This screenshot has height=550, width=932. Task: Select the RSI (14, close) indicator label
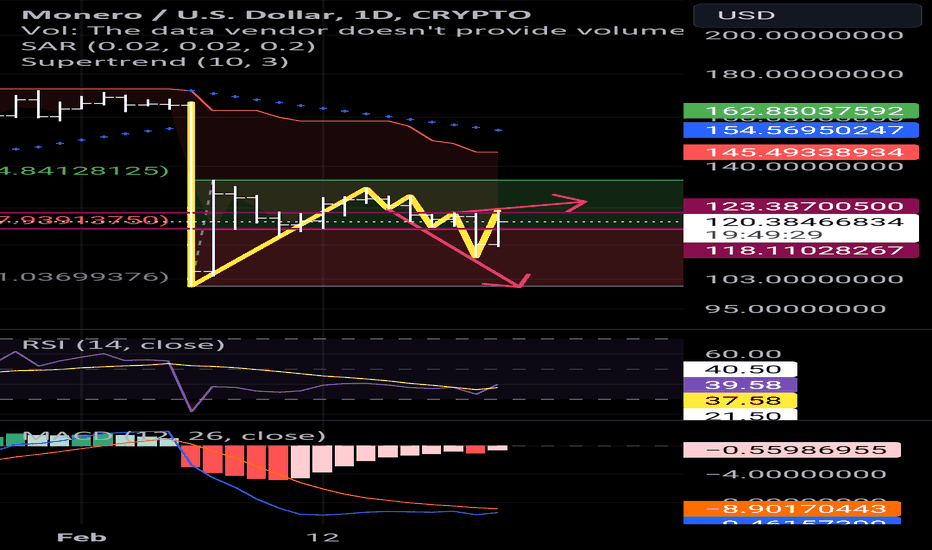pyautogui.click(x=123, y=345)
